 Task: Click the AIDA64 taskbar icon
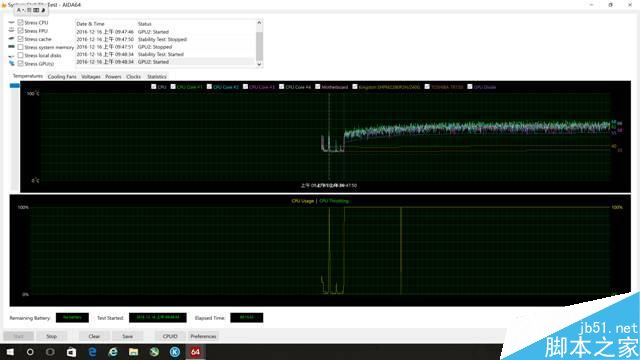196,352
